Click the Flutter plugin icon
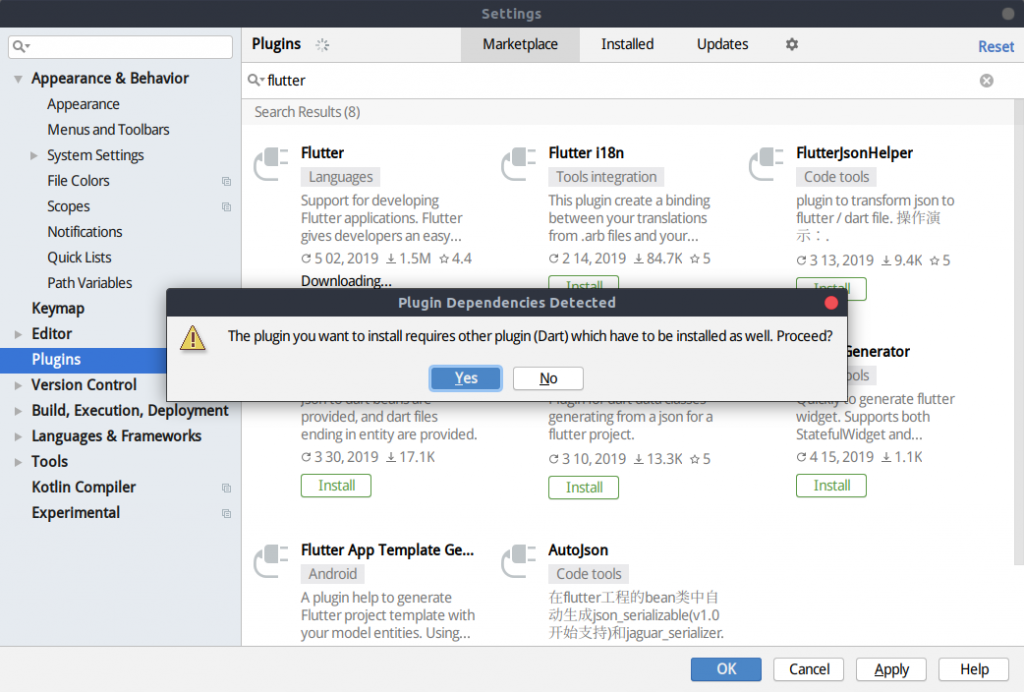The width and height of the screenshot is (1024, 692). coord(271,164)
